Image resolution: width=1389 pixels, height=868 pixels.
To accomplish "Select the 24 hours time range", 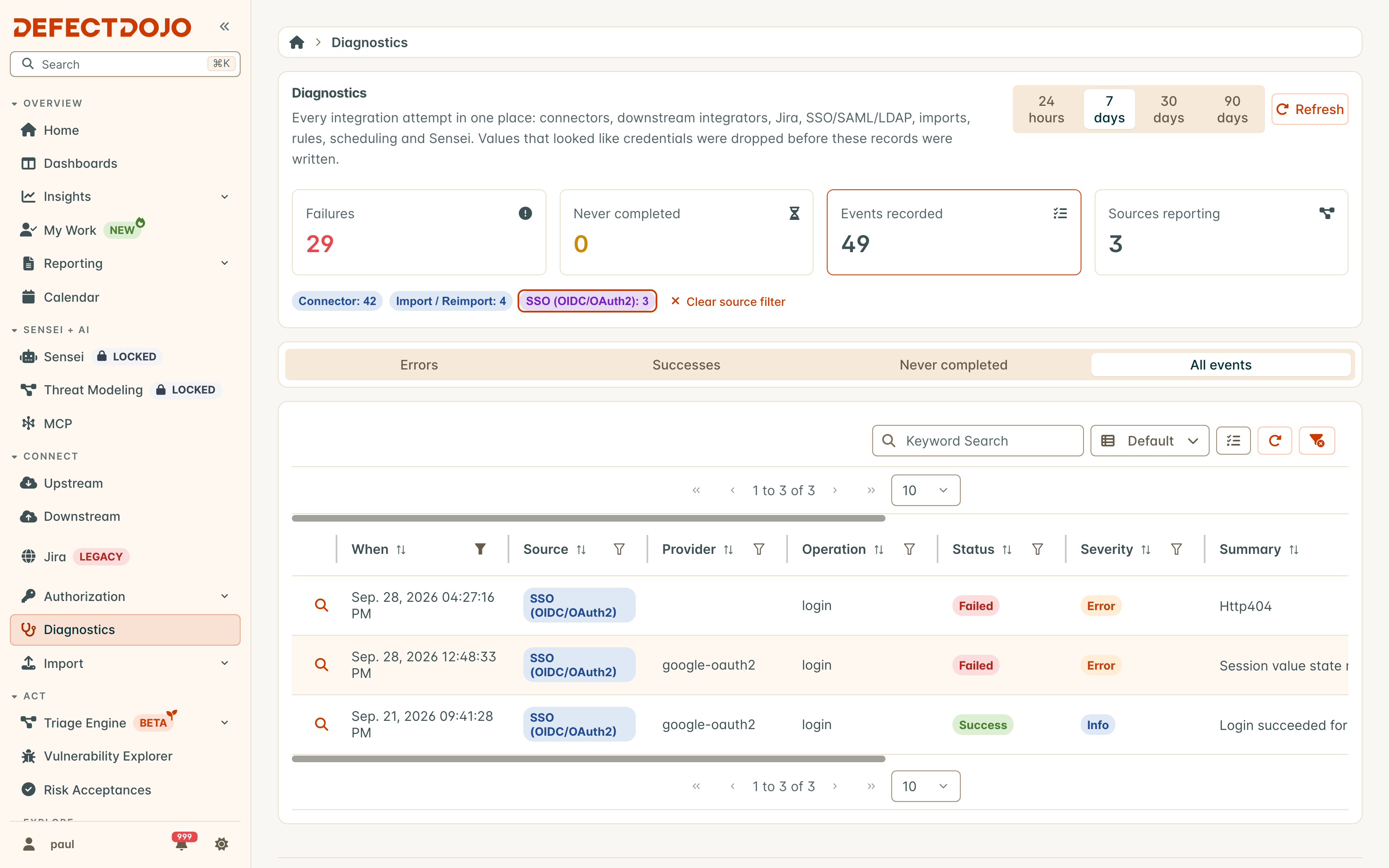I will click(x=1046, y=109).
